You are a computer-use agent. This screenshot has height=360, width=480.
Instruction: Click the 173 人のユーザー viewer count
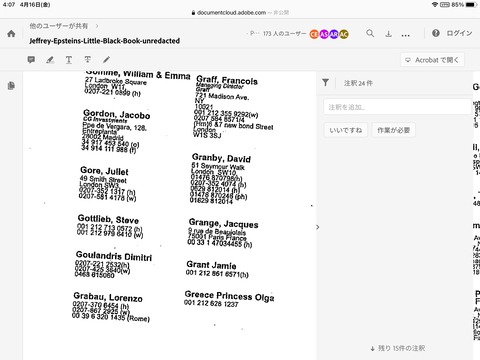tap(284, 34)
